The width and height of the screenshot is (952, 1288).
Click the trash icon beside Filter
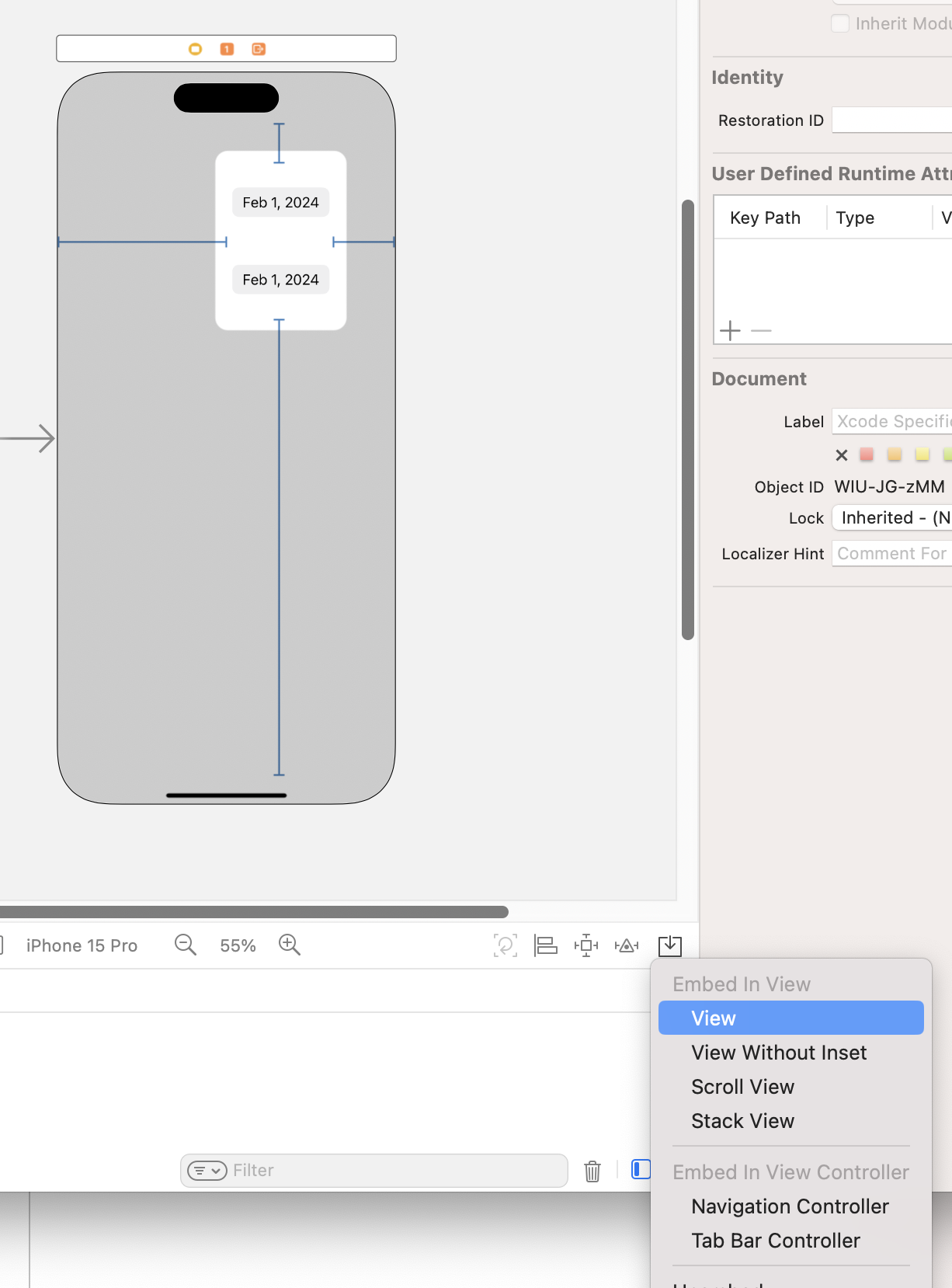tap(592, 1171)
